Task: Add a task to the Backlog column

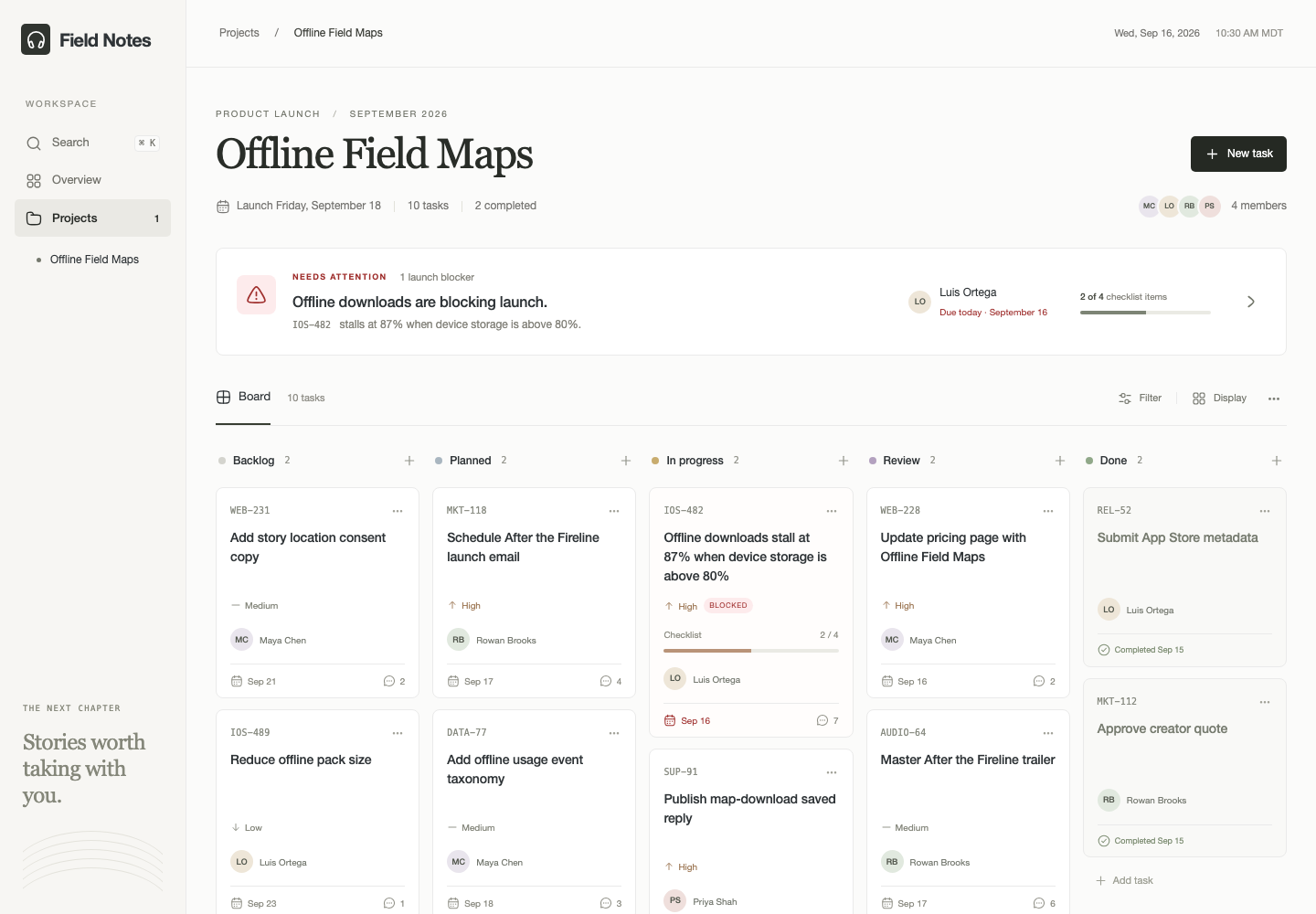Action: [x=409, y=461]
